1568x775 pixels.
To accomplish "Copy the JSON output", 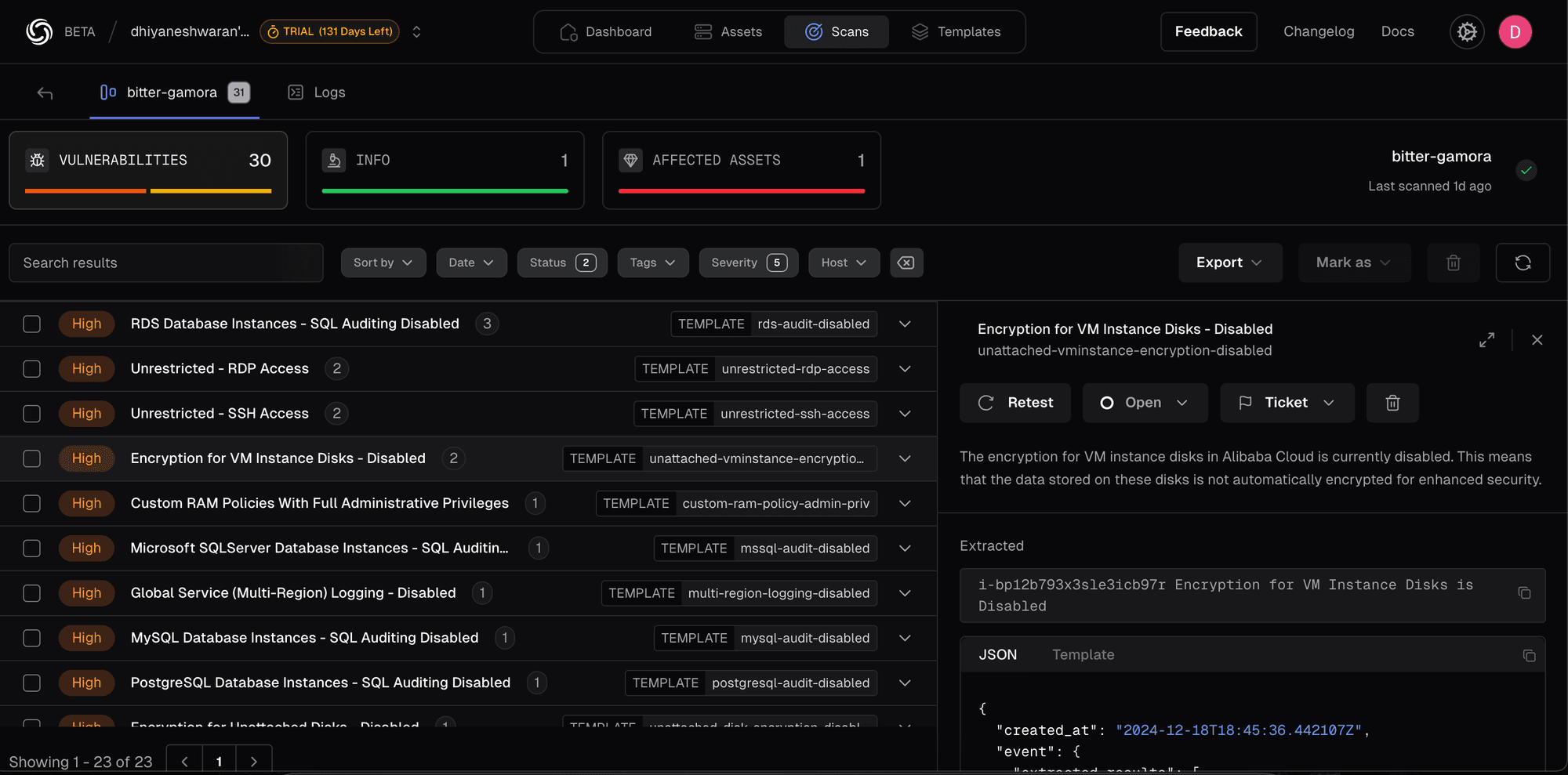I will [1528, 656].
